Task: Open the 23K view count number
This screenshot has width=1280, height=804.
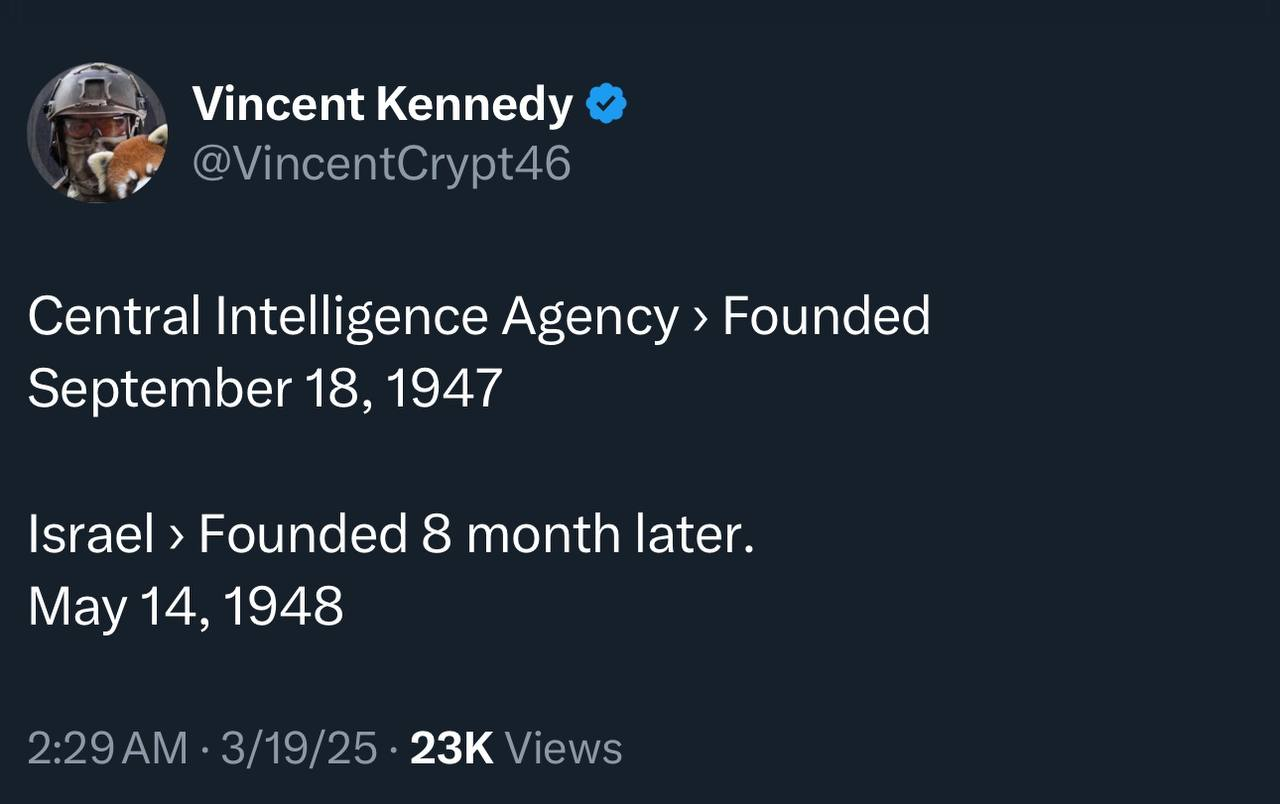Action: (x=452, y=749)
